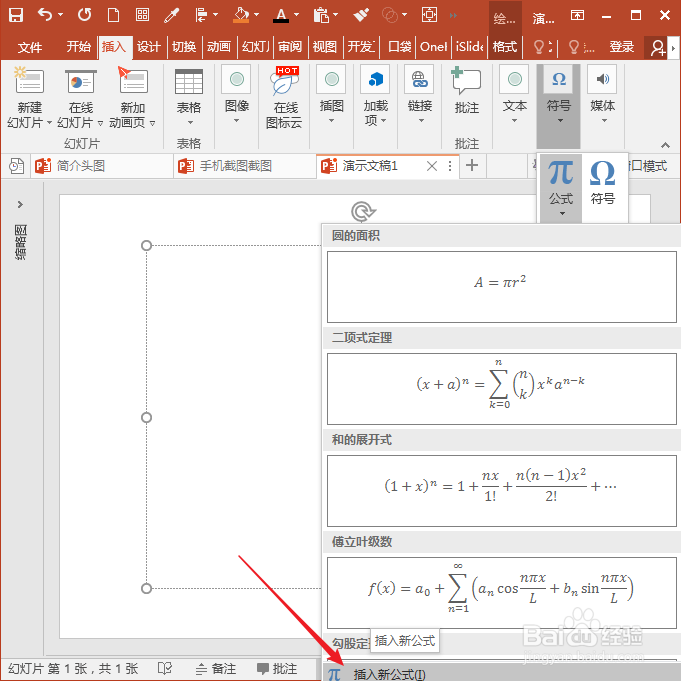This screenshot has width=681, height=681.
Task: Click the spell check icon in status bar
Action: coord(165,668)
